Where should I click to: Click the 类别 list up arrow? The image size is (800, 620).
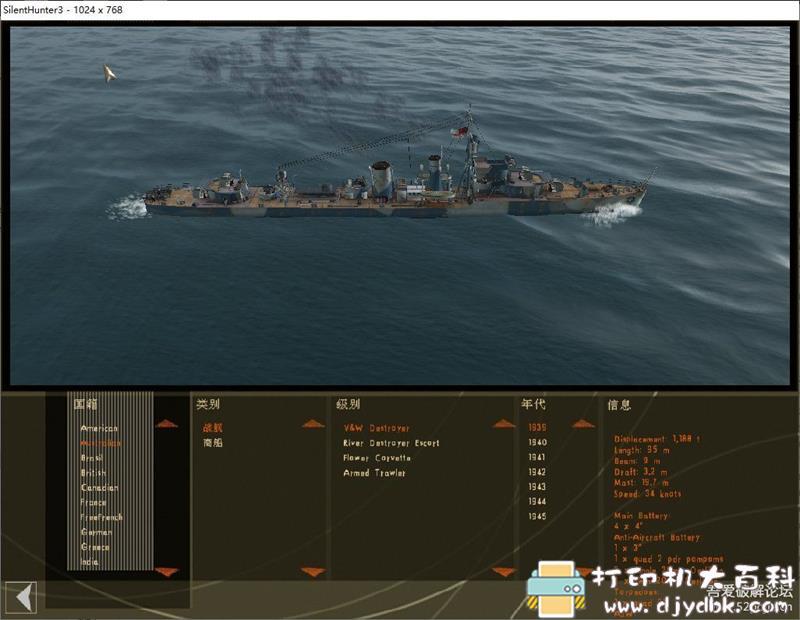pyautogui.click(x=313, y=424)
